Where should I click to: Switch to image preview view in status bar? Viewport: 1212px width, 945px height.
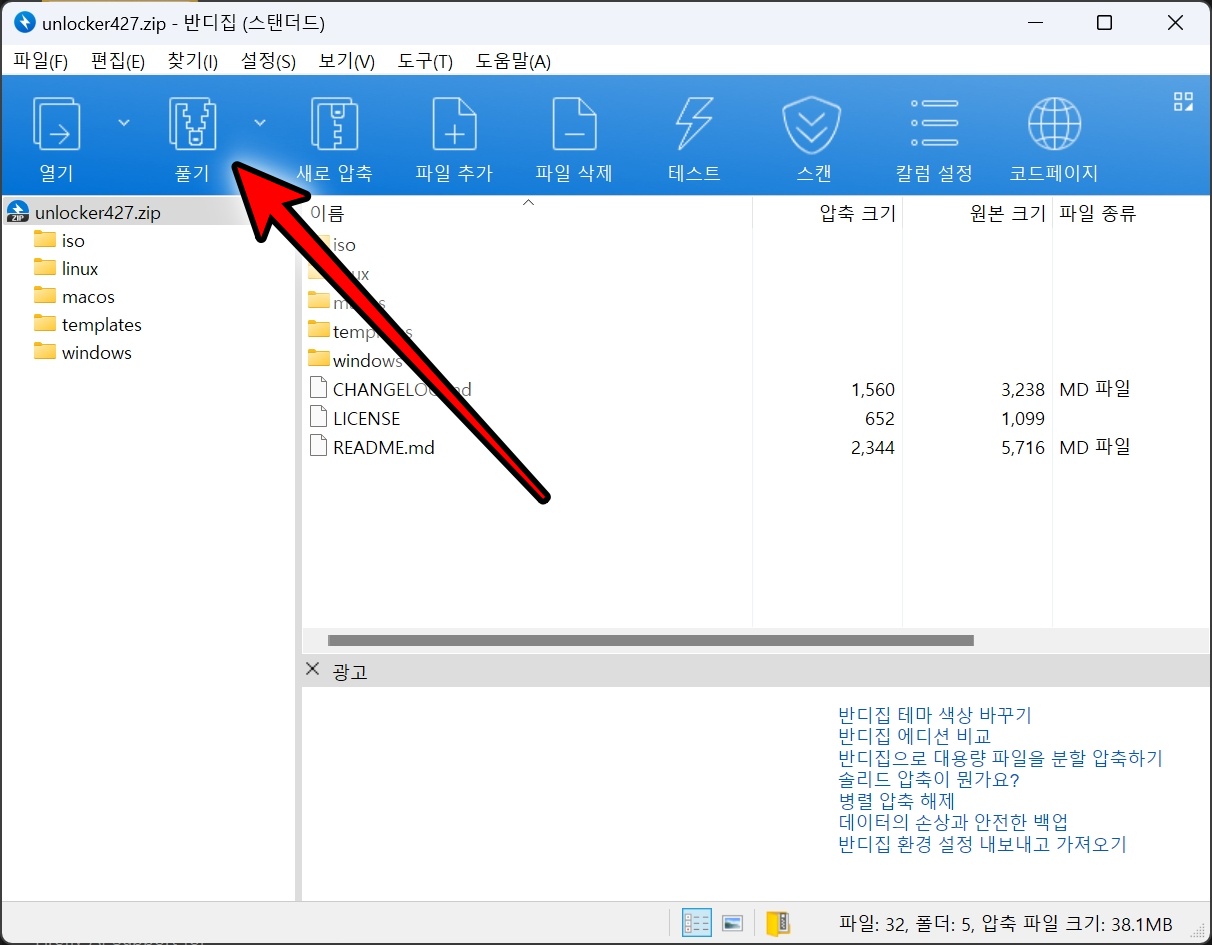[732, 923]
